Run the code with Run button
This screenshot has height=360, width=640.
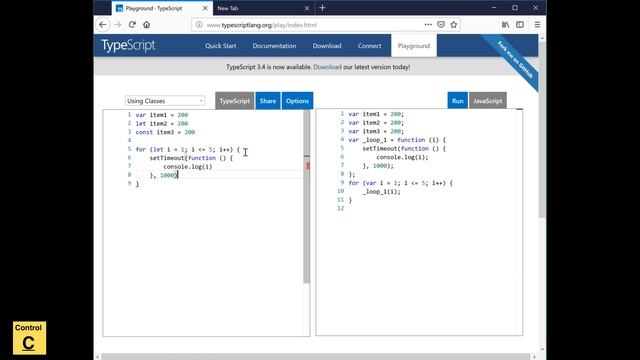pyautogui.click(x=458, y=101)
